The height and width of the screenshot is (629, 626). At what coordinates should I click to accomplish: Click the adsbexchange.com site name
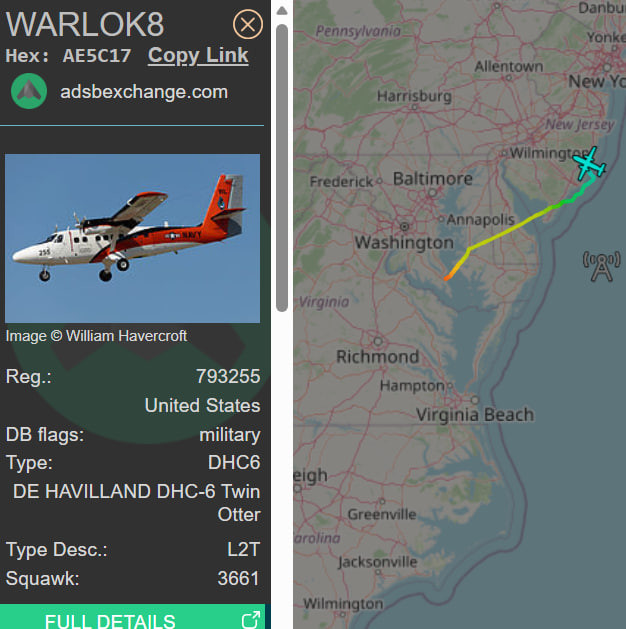tap(144, 92)
